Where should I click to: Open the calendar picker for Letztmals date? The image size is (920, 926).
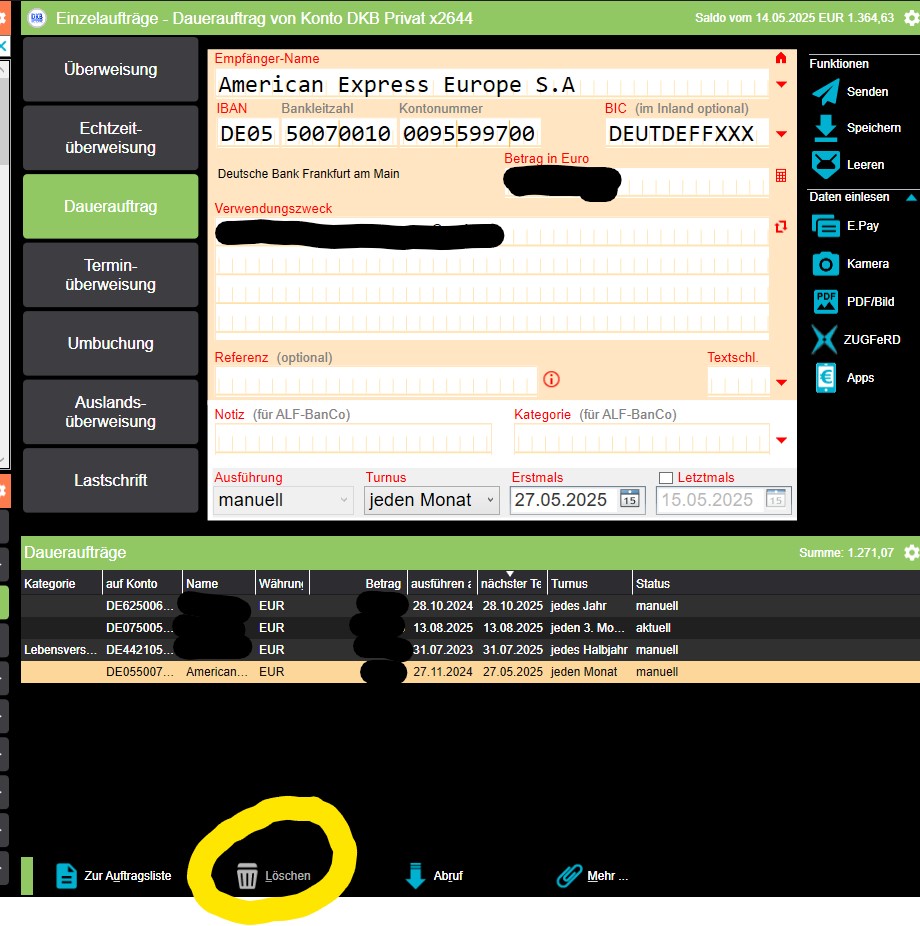[775, 499]
